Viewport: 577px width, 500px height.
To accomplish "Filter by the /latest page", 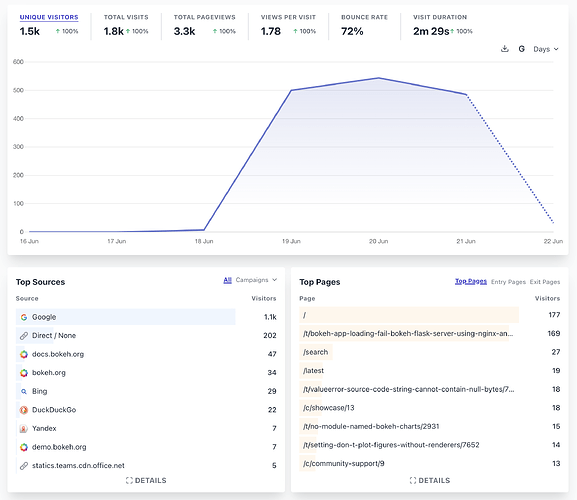I will [x=430, y=370].
